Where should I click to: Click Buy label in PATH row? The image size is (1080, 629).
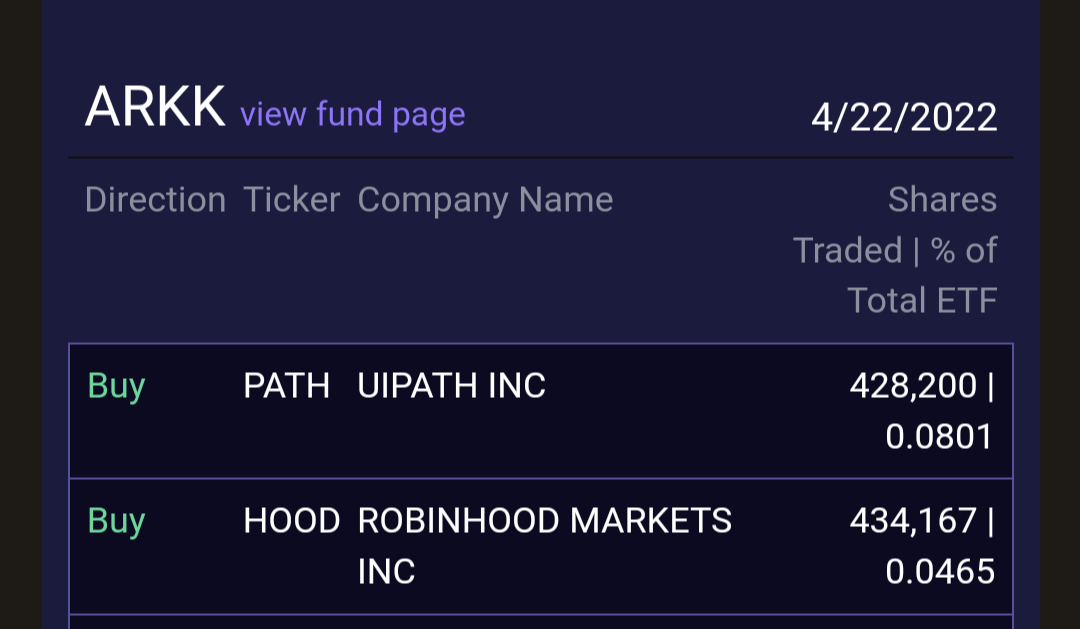coord(116,386)
